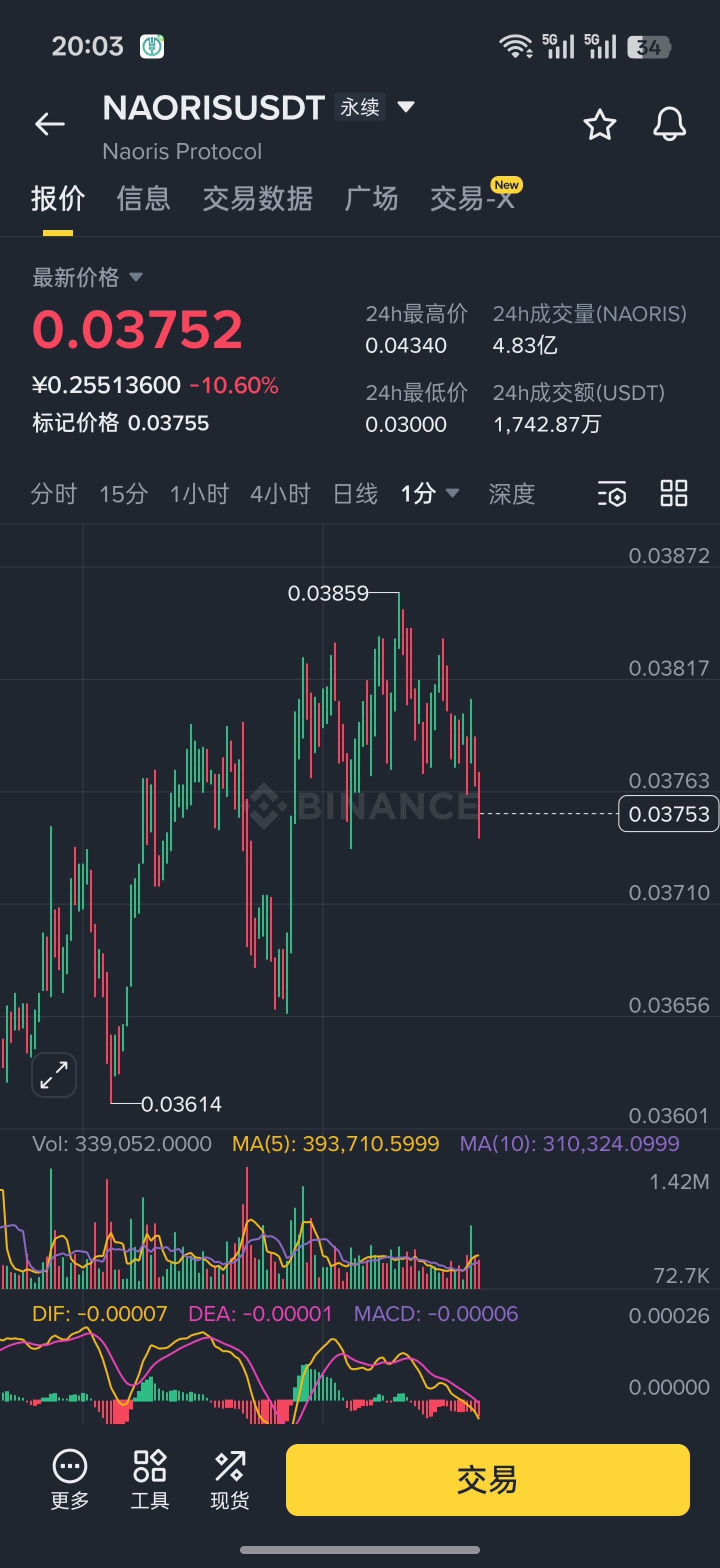Open the 交易-X tab
720x1568 pixels.
[473, 199]
